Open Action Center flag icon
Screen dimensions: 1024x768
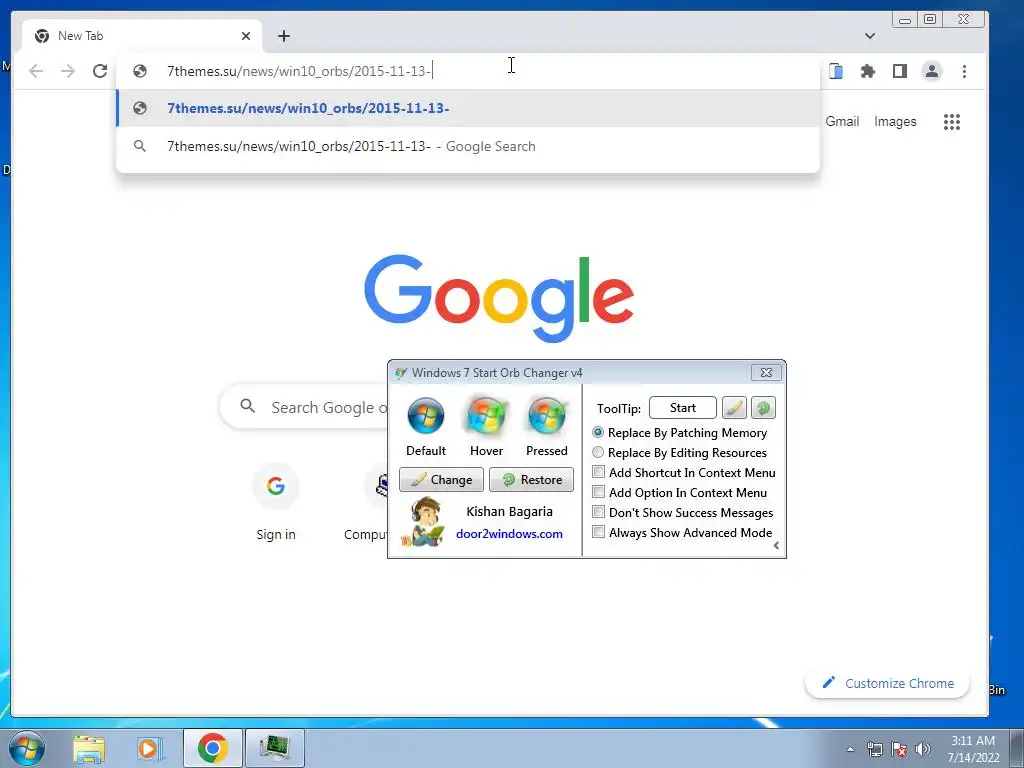point(899,749)
